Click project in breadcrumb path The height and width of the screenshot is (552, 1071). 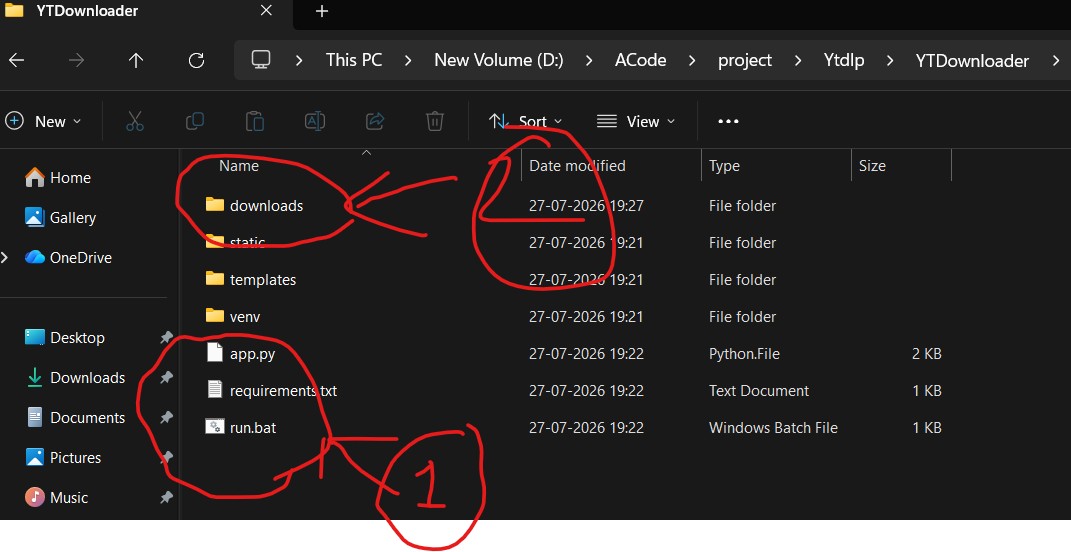745,61
